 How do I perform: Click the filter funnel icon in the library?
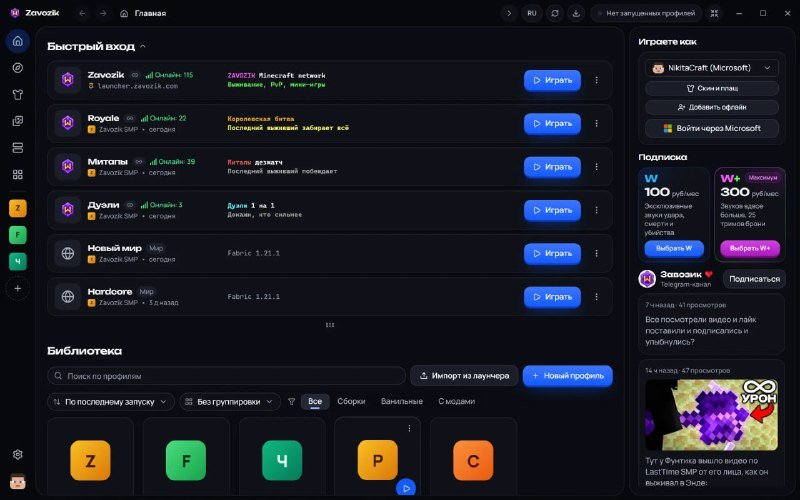click(x=291, y=402)
